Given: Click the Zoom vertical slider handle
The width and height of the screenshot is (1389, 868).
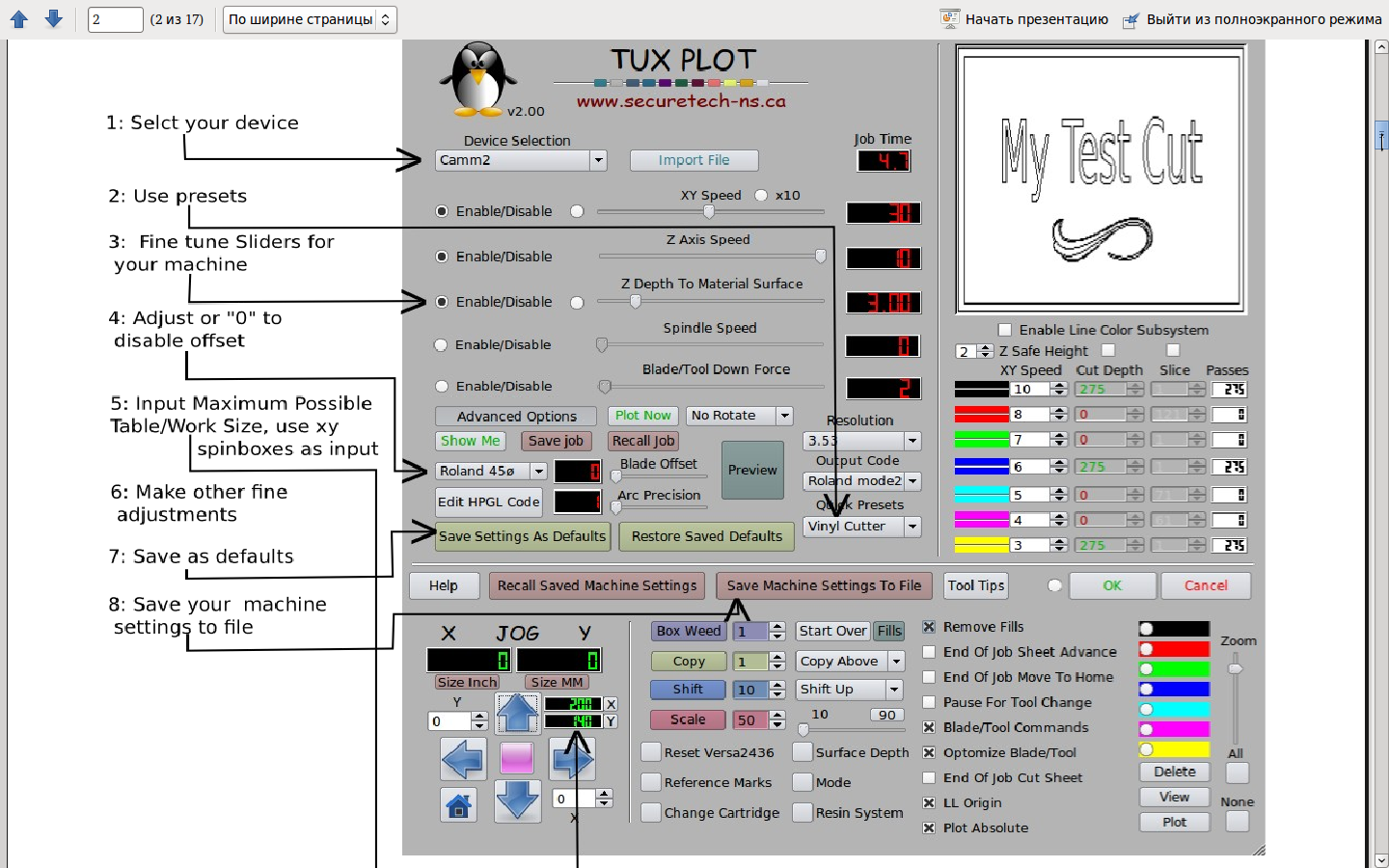Looking at the screenshot, I should [1235, 668].
